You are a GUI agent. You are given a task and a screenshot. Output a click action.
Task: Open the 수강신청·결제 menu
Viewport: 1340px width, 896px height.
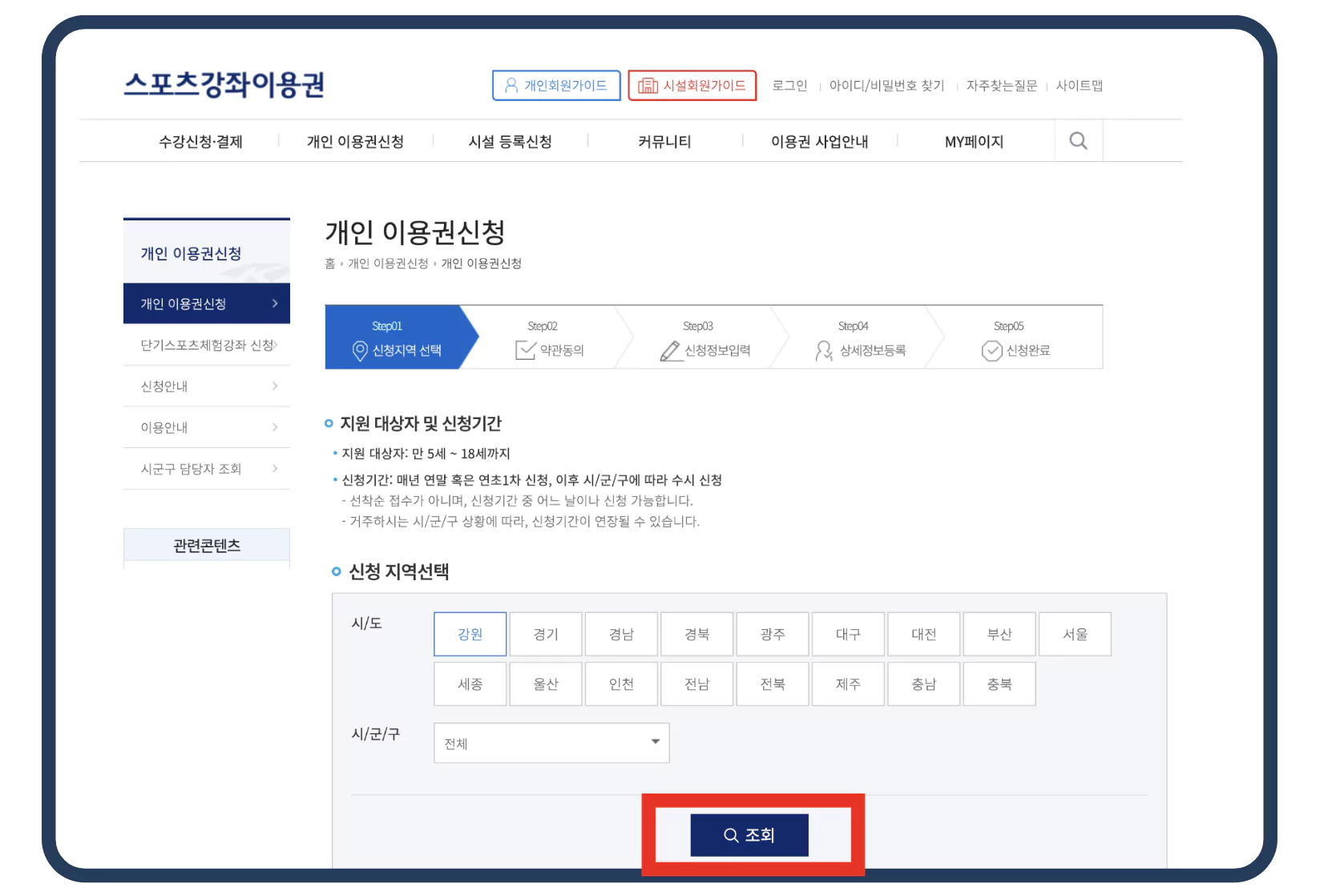coord(200,142)
